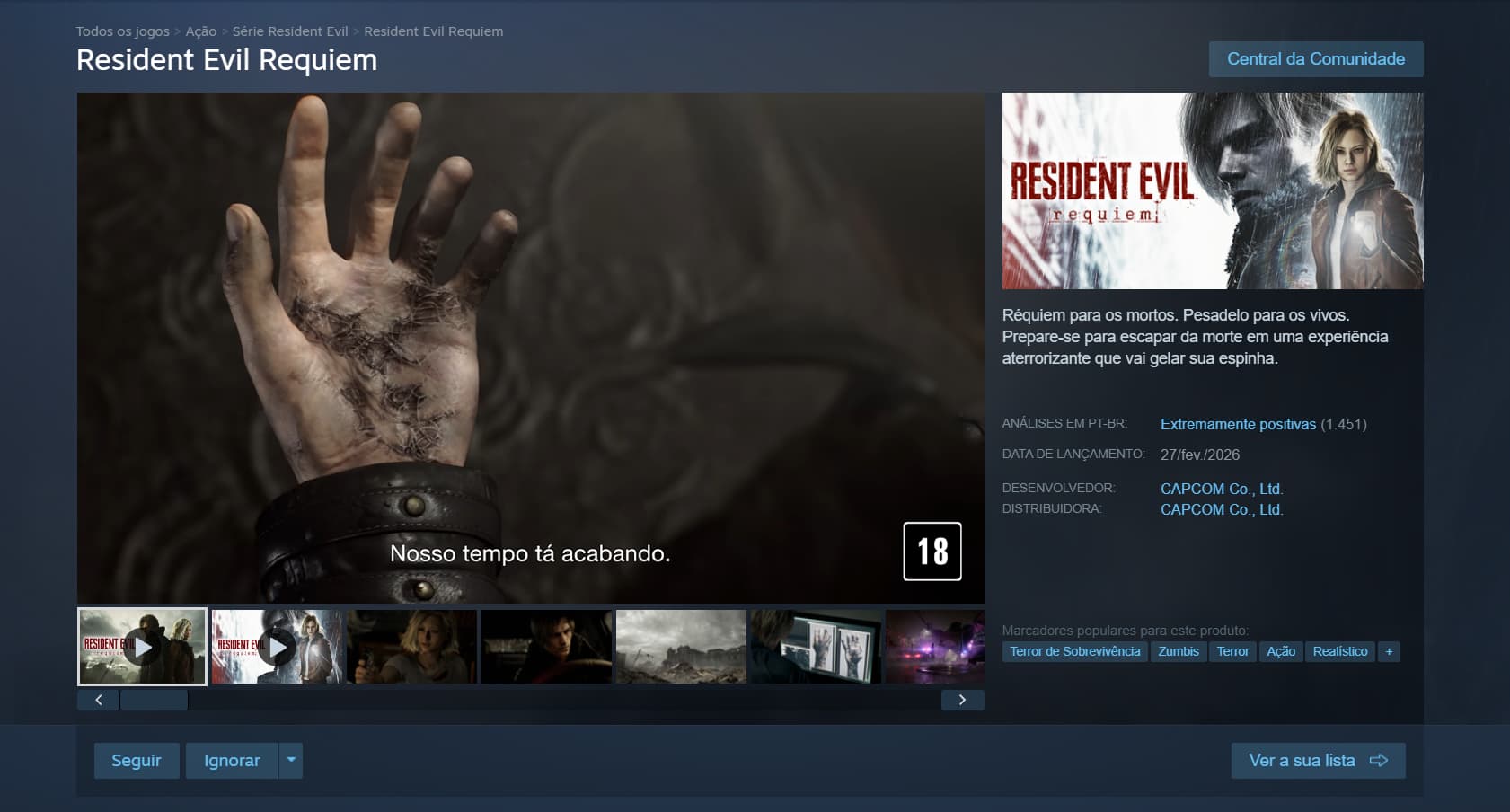Click the right arrow to scroll thumbnails
The image size is (1510, 812).
coord(963,699)
